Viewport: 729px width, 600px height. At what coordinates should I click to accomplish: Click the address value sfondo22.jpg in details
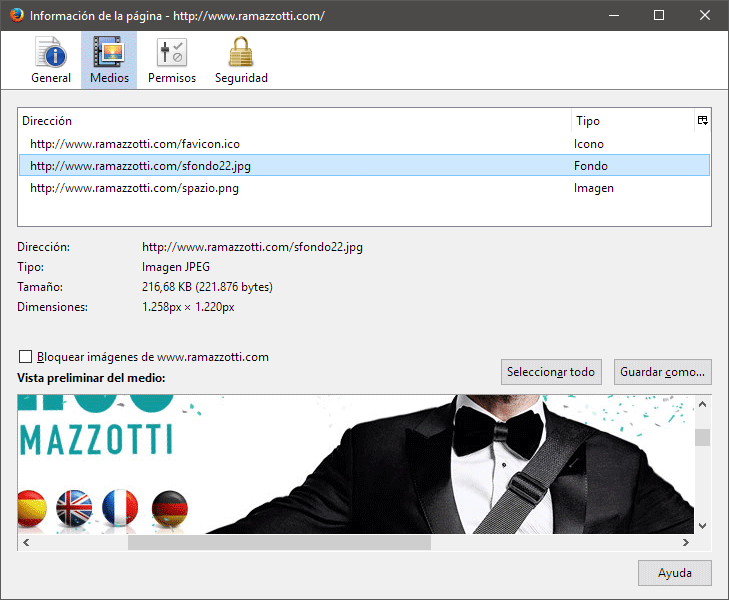click(252, 247)
